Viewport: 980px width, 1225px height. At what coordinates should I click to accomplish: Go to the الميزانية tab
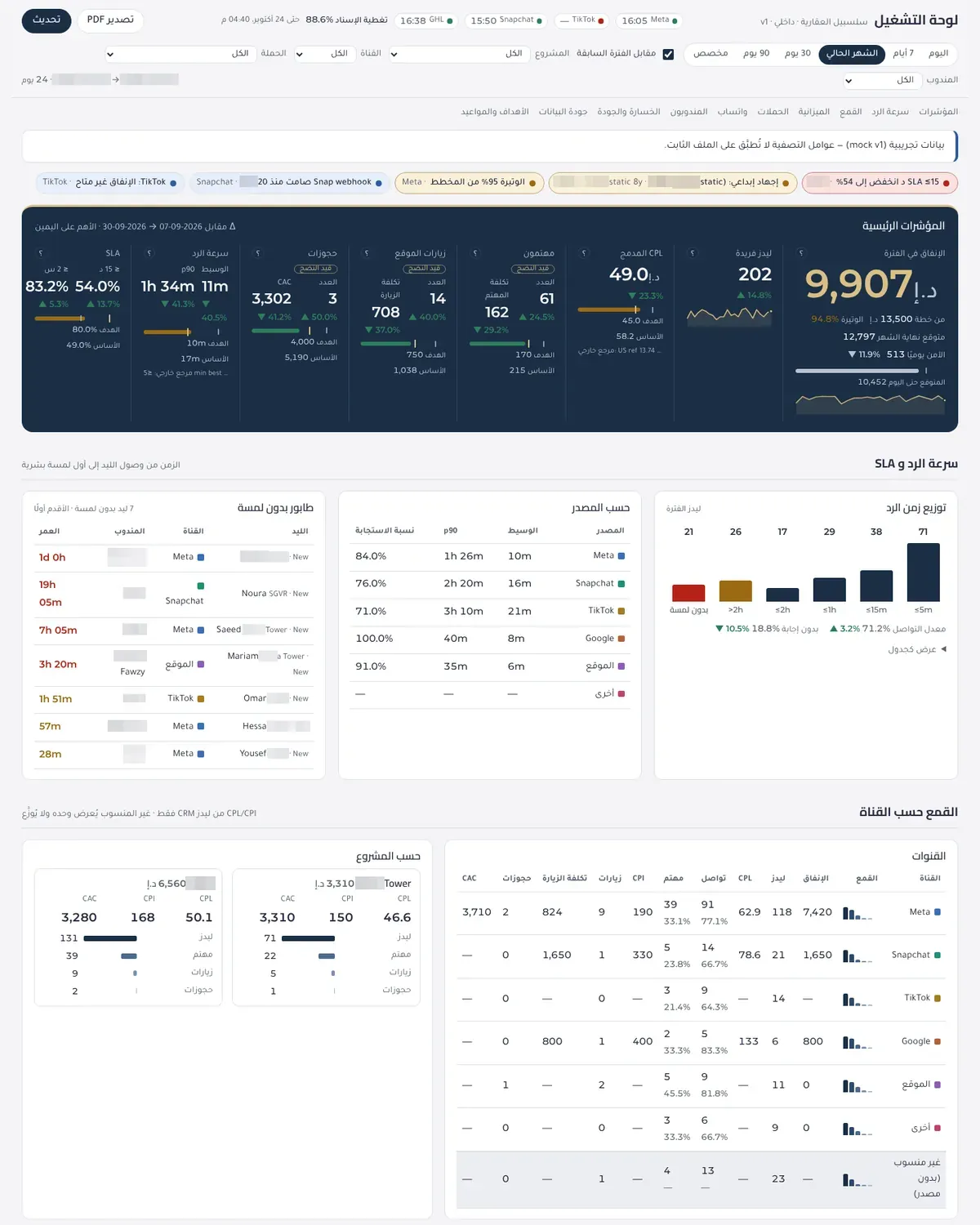tap(813, 112)
